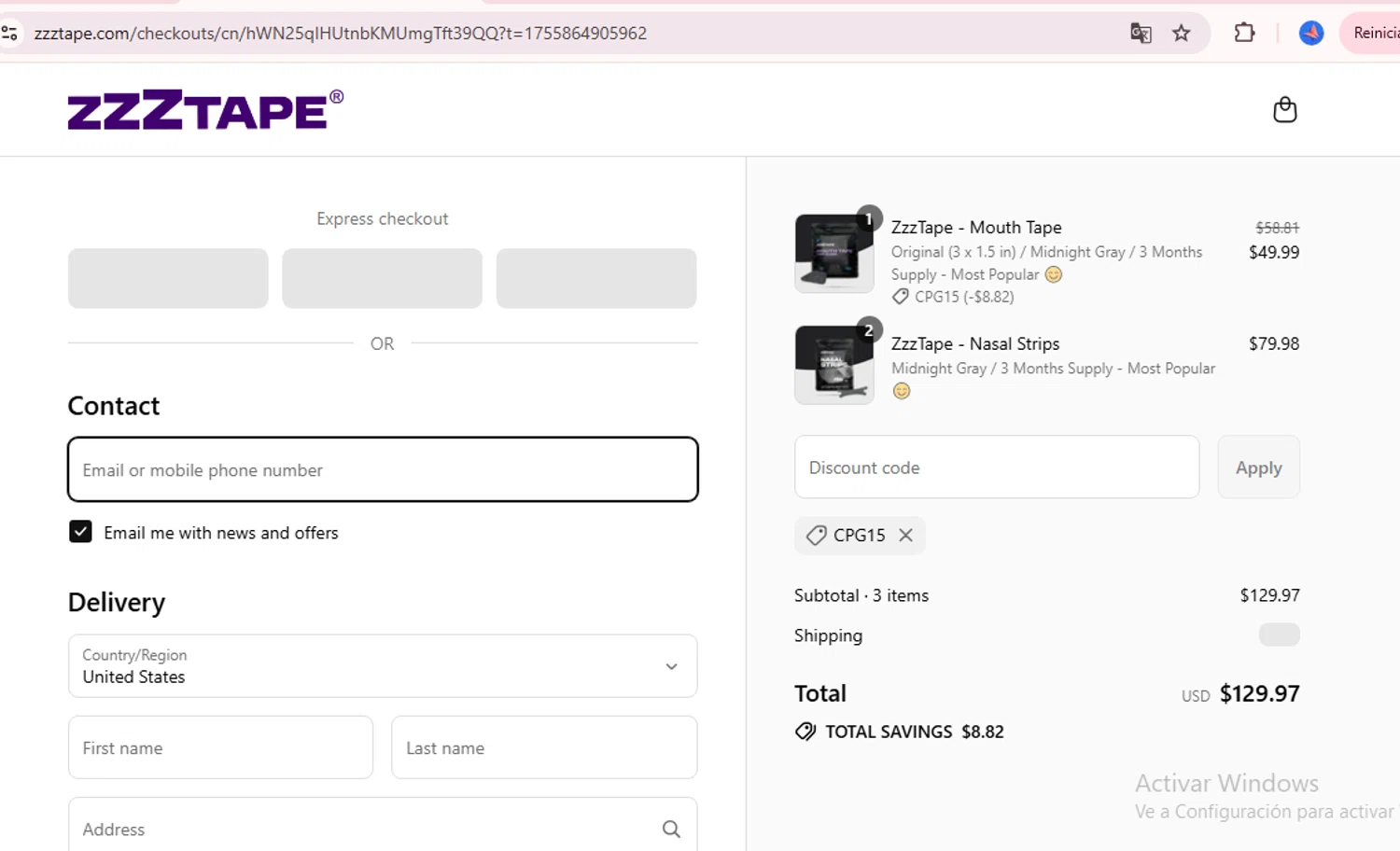1400x851 pixels.
Task: Focus the Discount code field
Action: pos(997,467)
